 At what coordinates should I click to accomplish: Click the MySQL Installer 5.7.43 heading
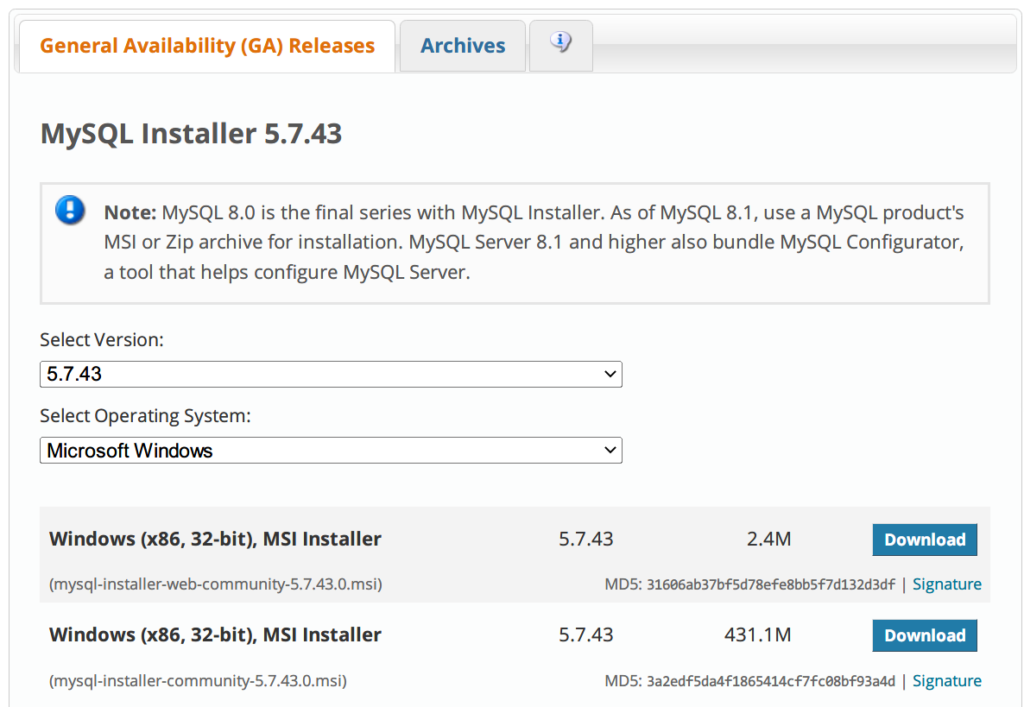[191, 134]
